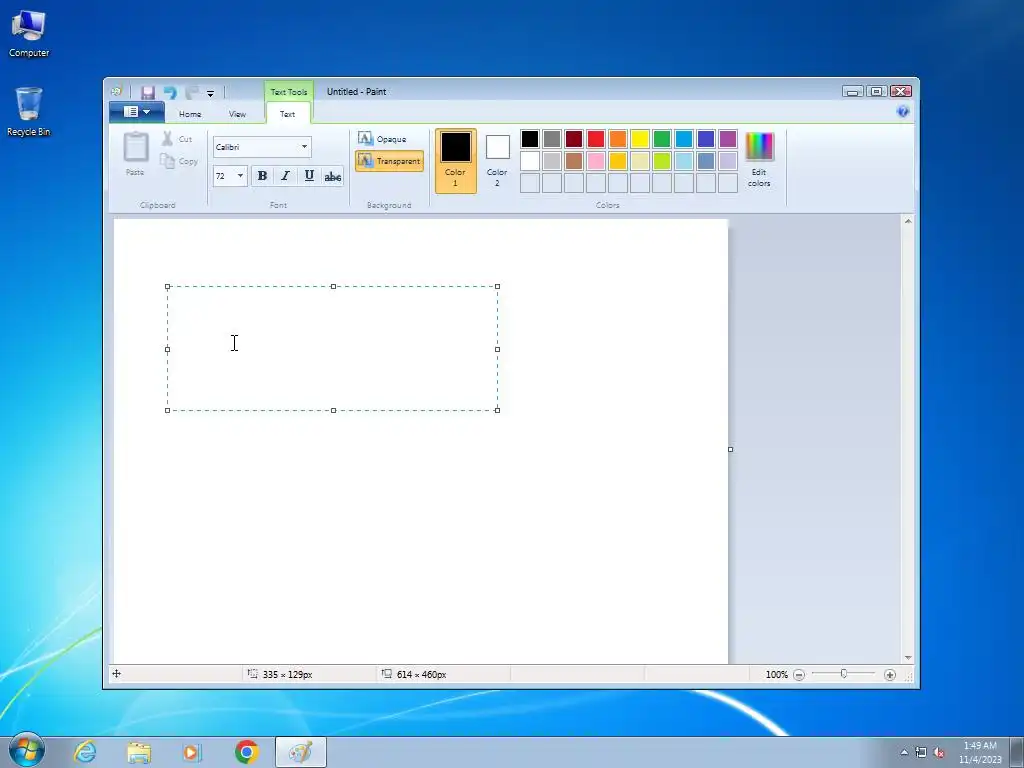Image resolution: width=1024 pixels, height=768 pixels.
Task: Select Color 1 foreground button
Action: pos(455,161)
